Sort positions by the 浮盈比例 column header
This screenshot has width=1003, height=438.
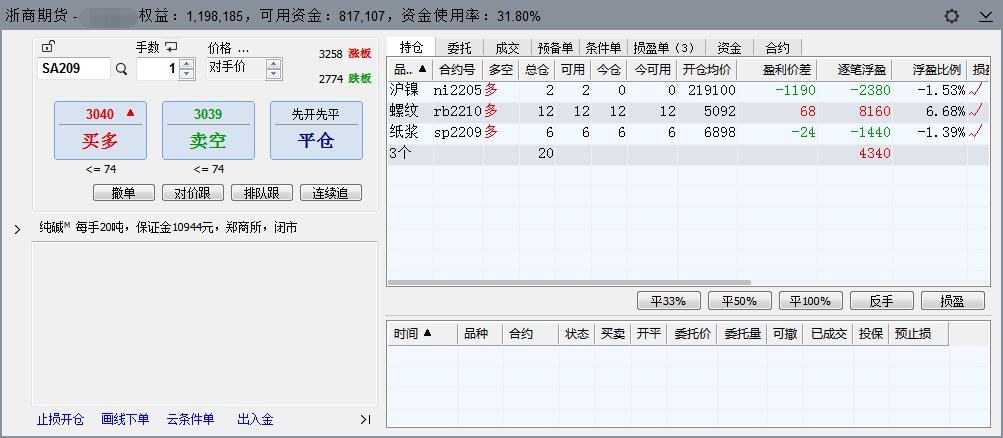click(935, 70)
